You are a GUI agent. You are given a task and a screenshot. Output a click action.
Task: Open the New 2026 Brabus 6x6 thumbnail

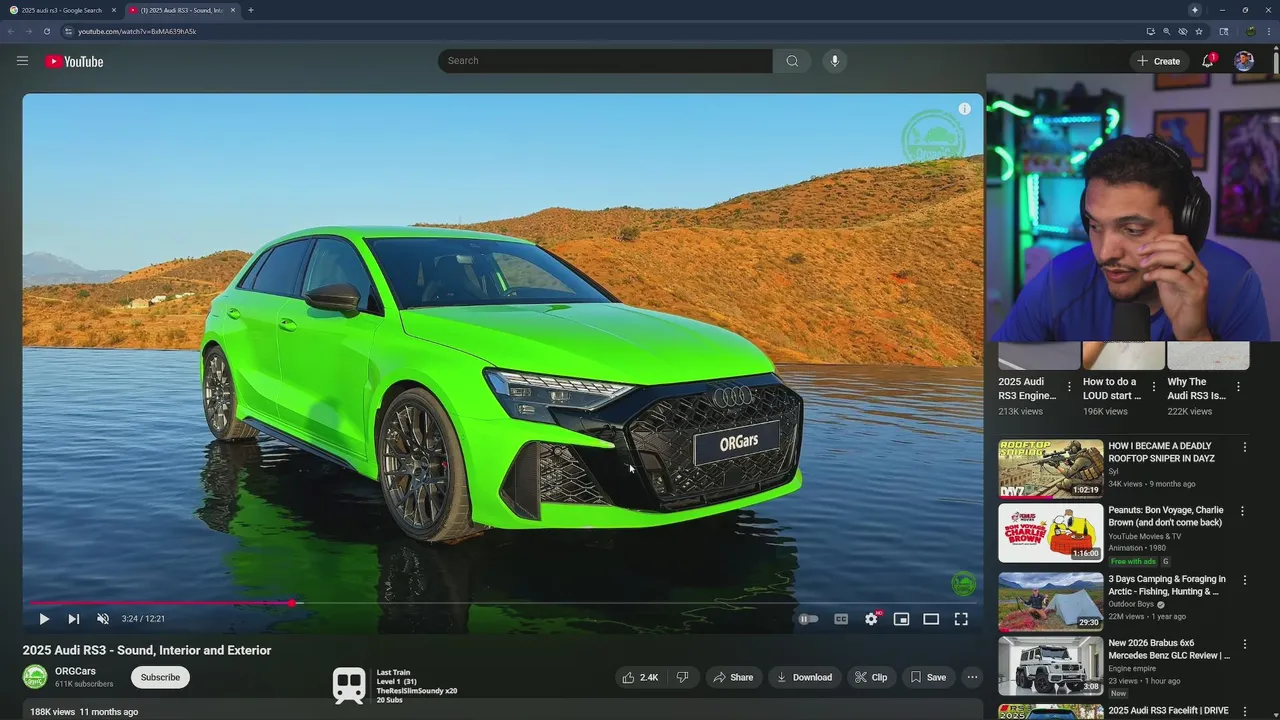pos(1051,665)
